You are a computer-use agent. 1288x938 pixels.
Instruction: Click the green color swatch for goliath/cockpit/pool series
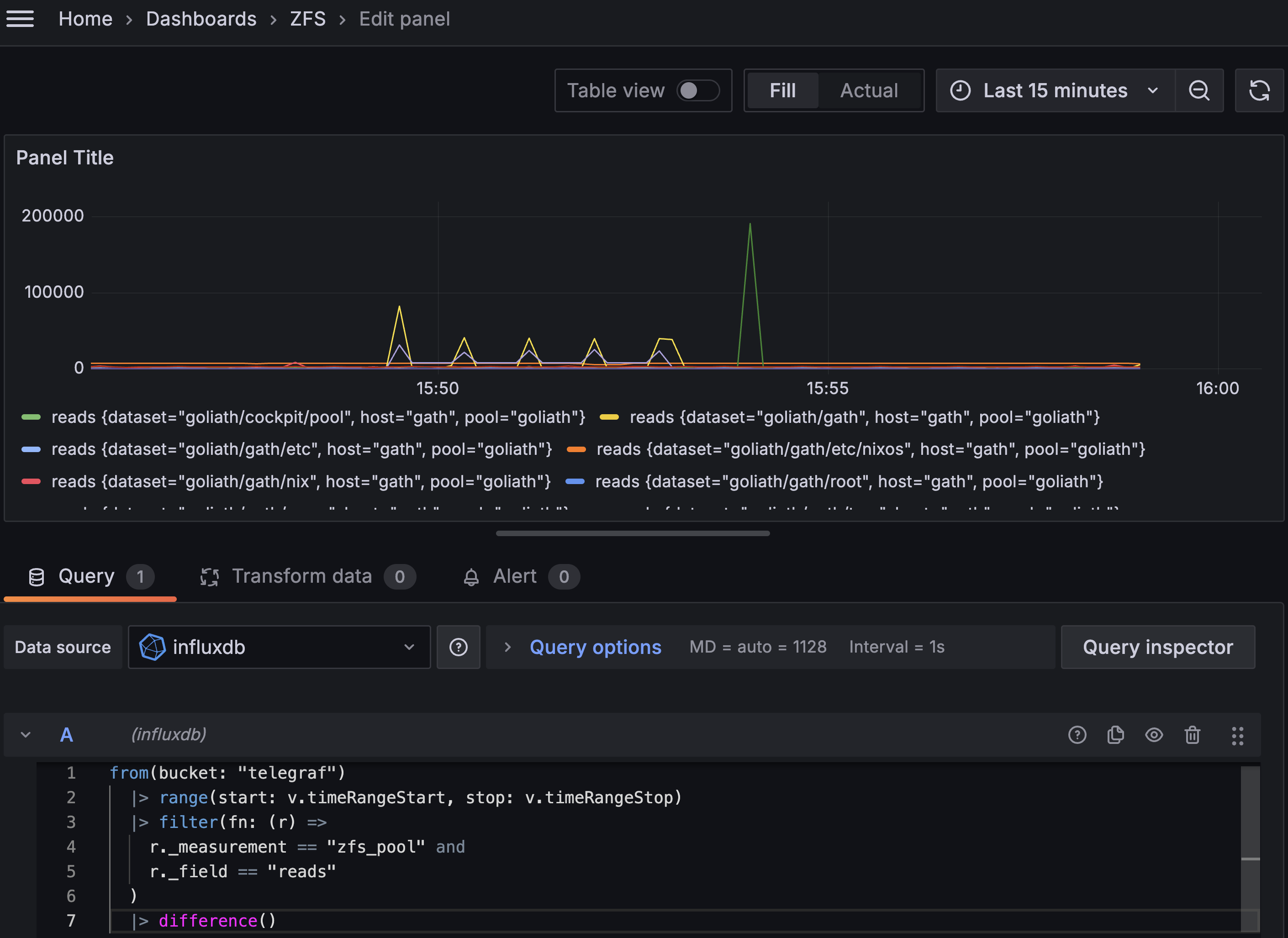pos(31,417)
